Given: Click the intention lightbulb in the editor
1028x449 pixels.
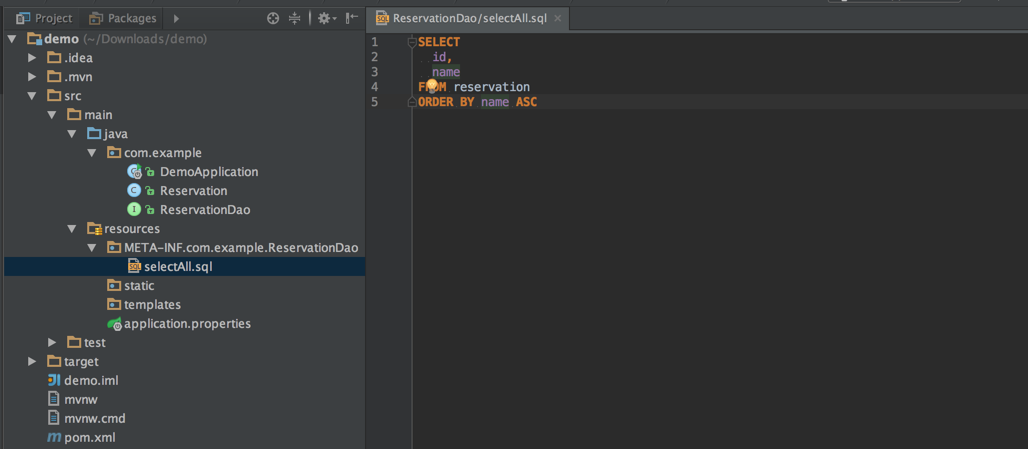Looking at the screenshot, I should point(432,86).
